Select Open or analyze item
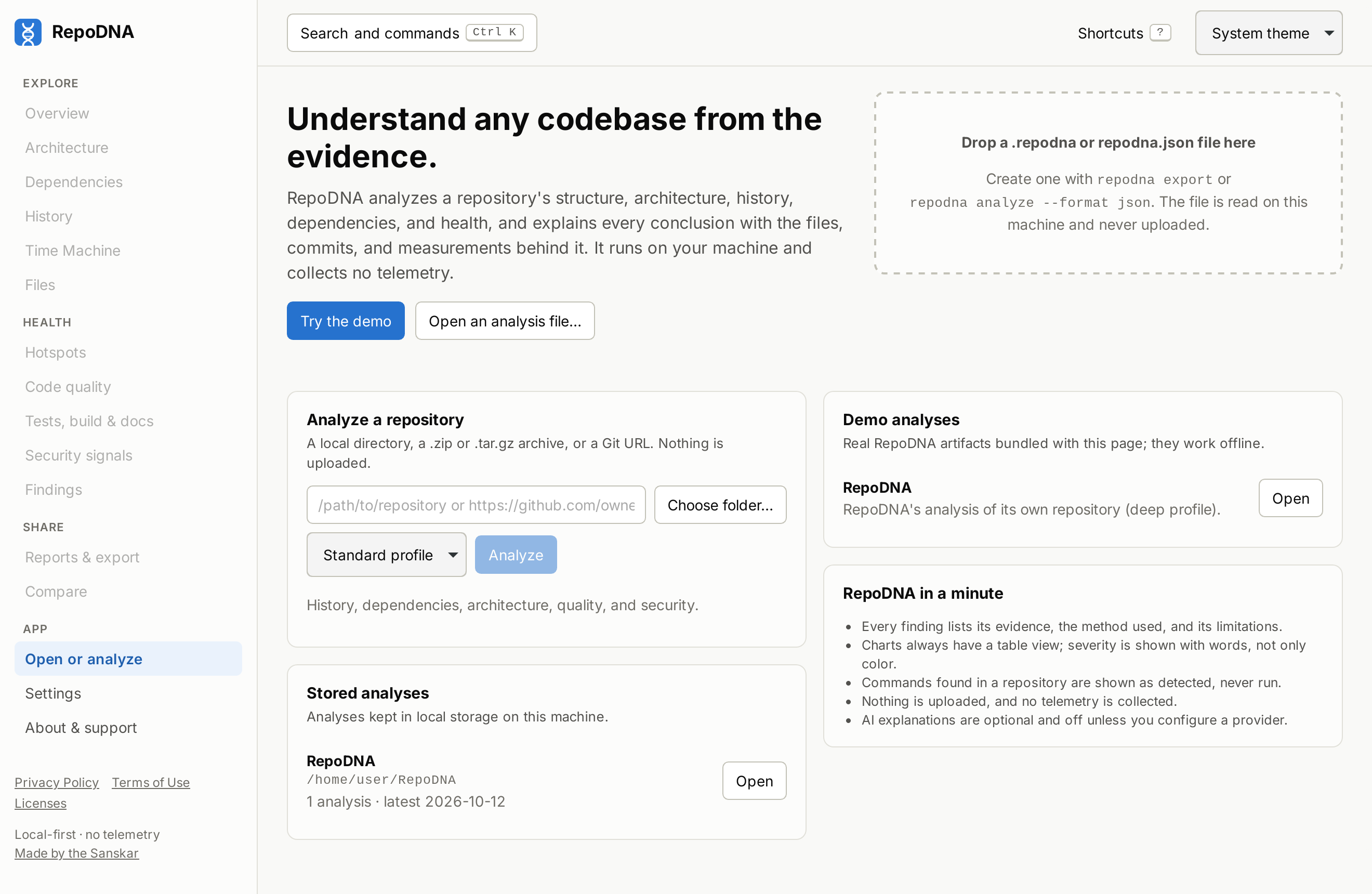 tap(128, 659)
